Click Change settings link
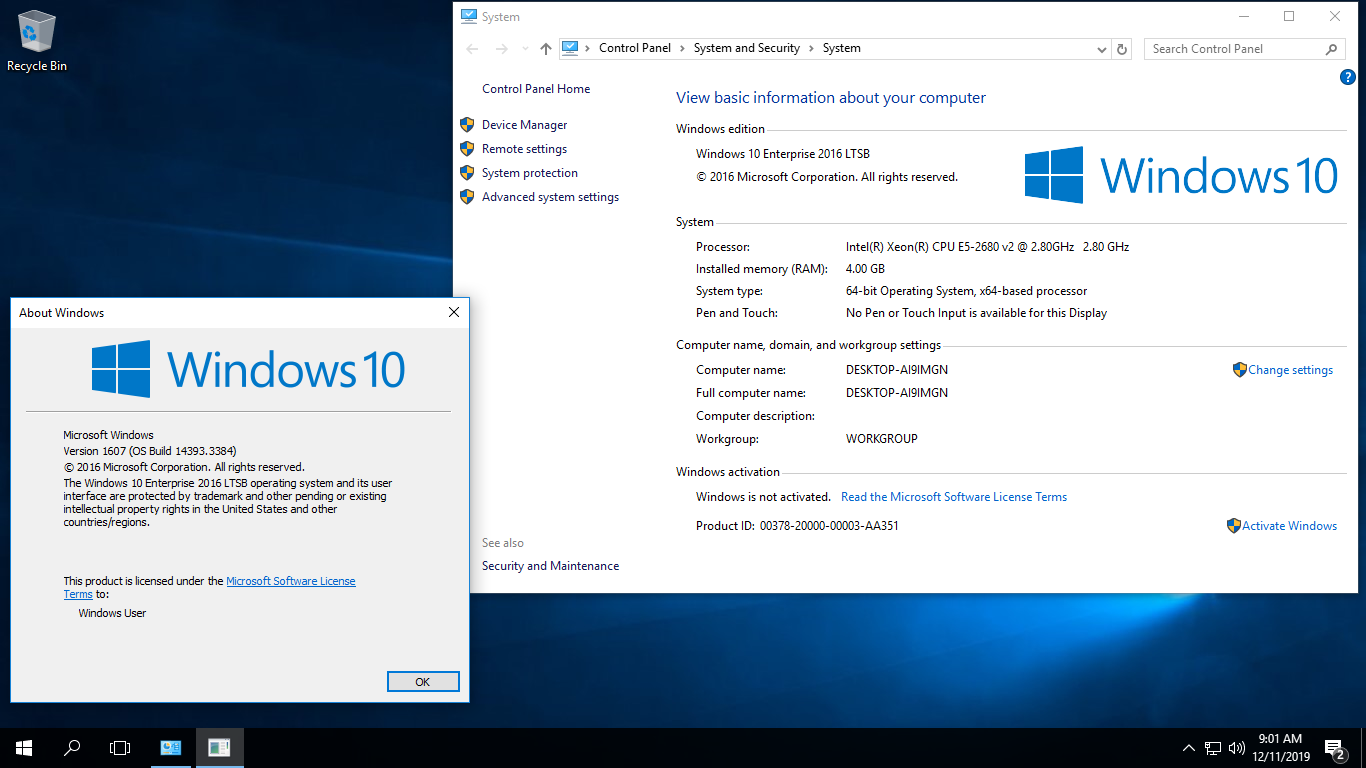Screen dimensions: 1366x768 pos(1290,370)
